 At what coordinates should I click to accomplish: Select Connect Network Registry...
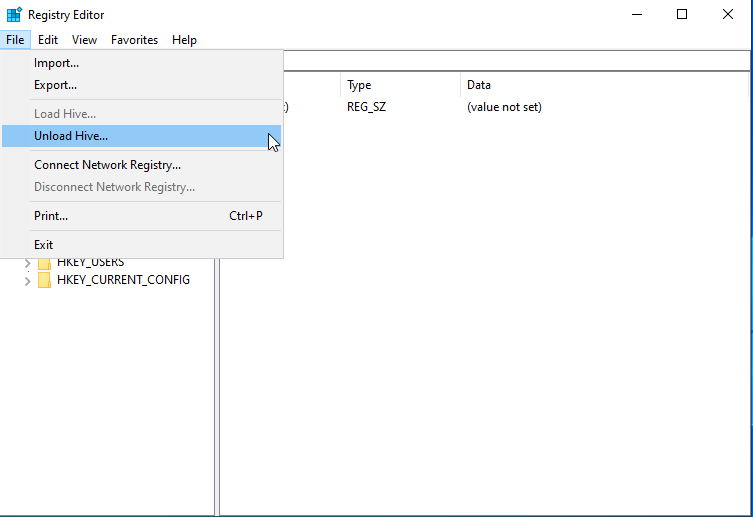click(142, 165)
